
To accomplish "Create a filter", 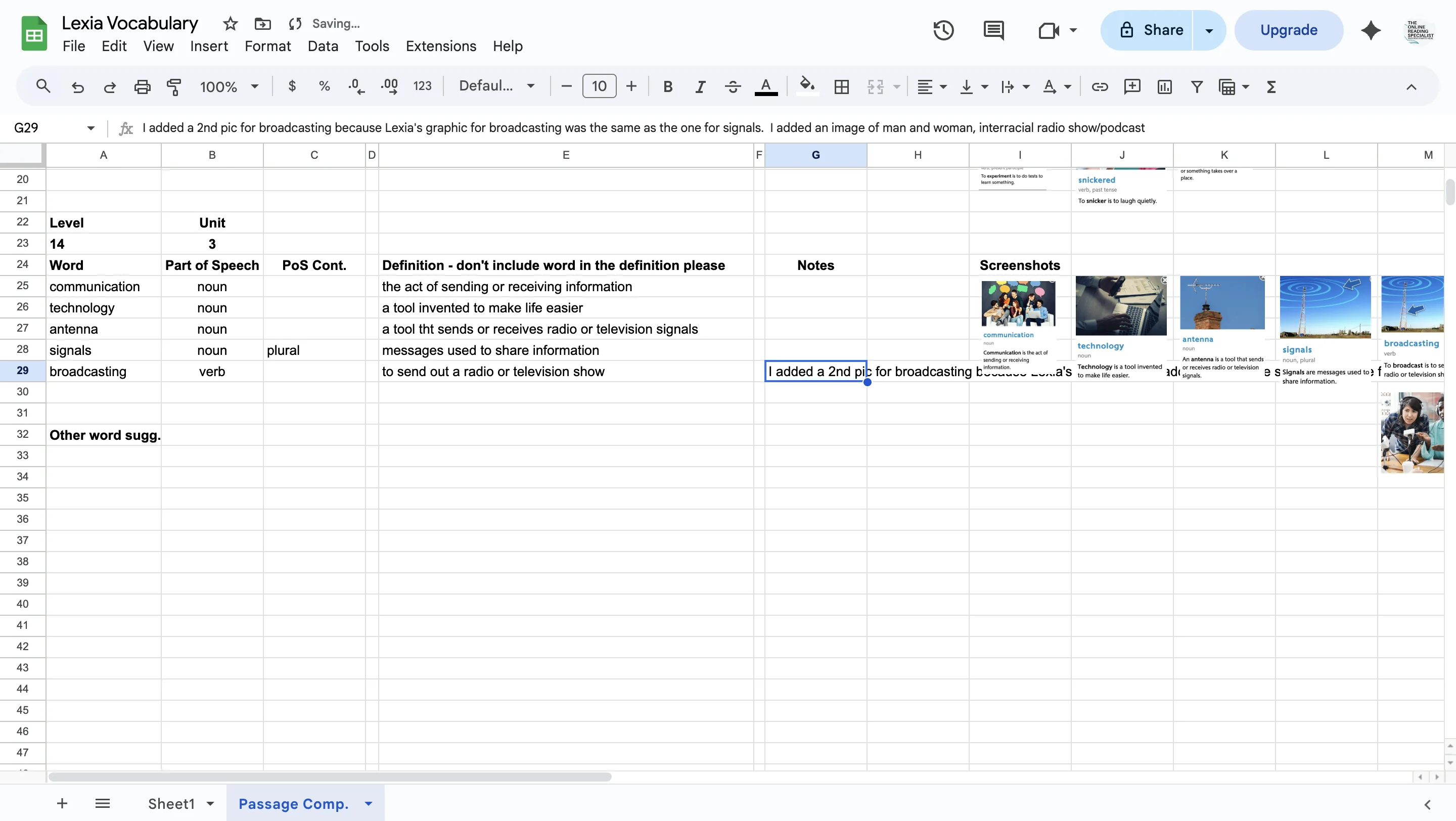I will coord(1197,86).
